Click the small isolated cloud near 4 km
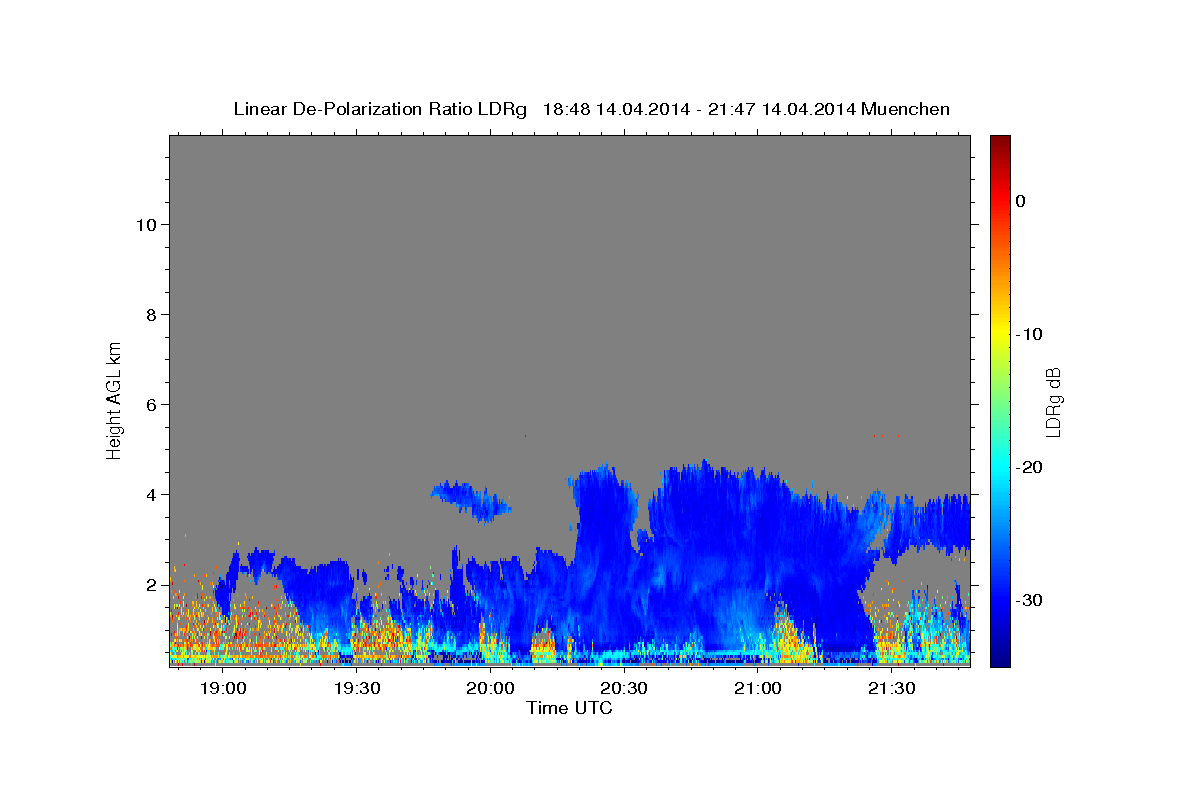The image size is (1200, 800). (x=471, y=501)
